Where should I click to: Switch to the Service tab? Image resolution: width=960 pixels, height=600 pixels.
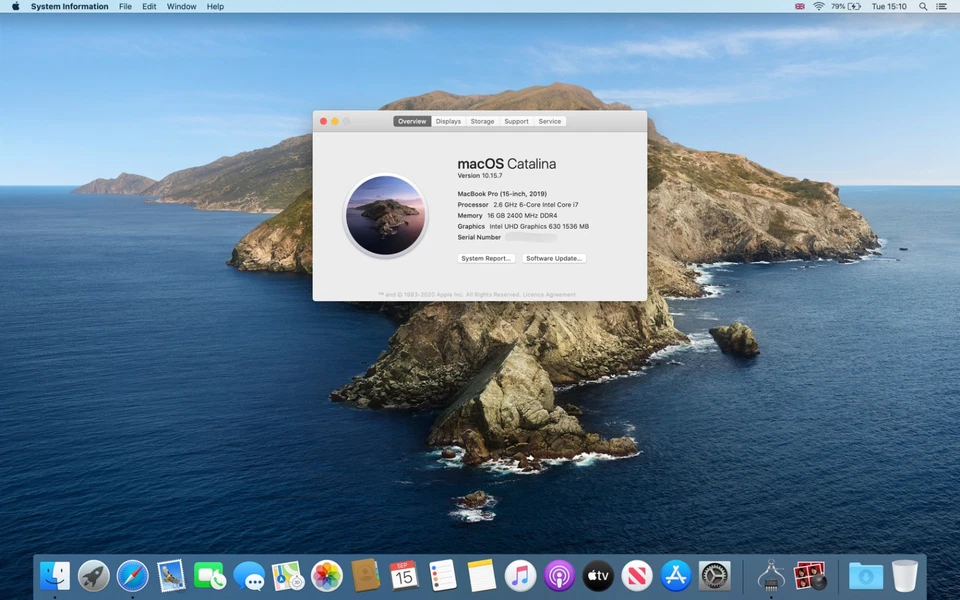point(550,121)
